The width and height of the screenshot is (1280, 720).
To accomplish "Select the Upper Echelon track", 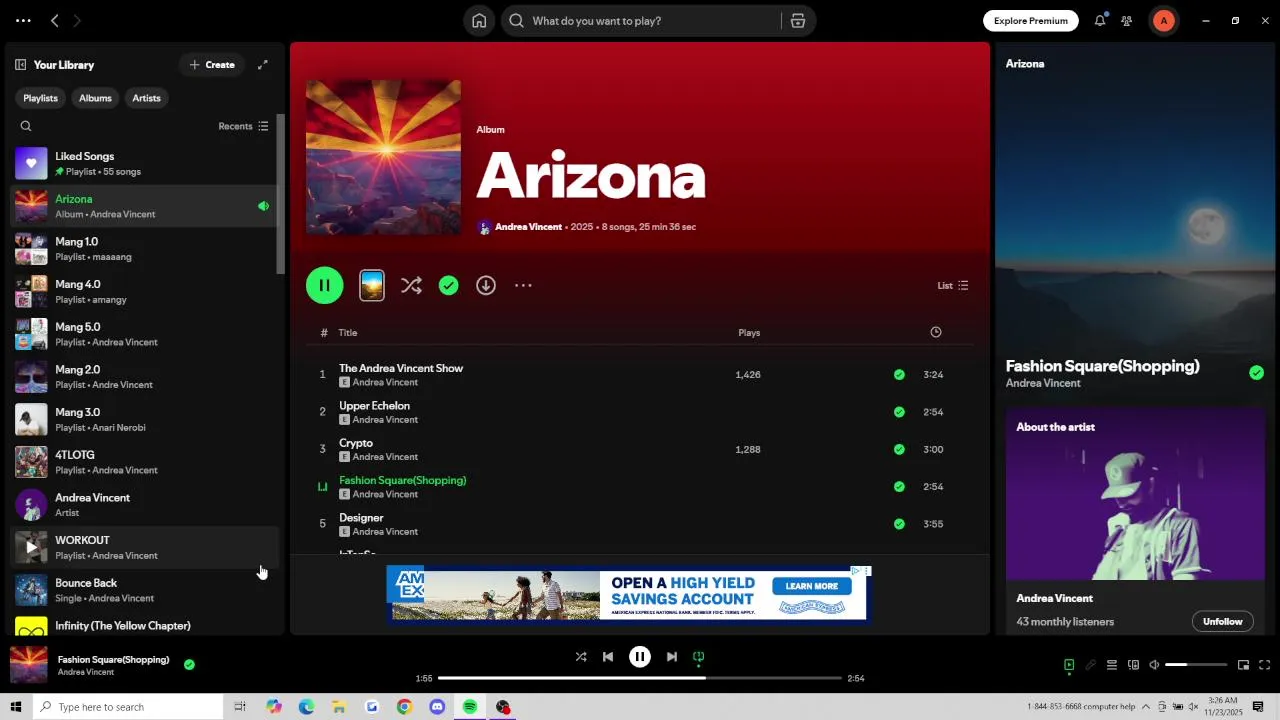I will tap(640, 412).
